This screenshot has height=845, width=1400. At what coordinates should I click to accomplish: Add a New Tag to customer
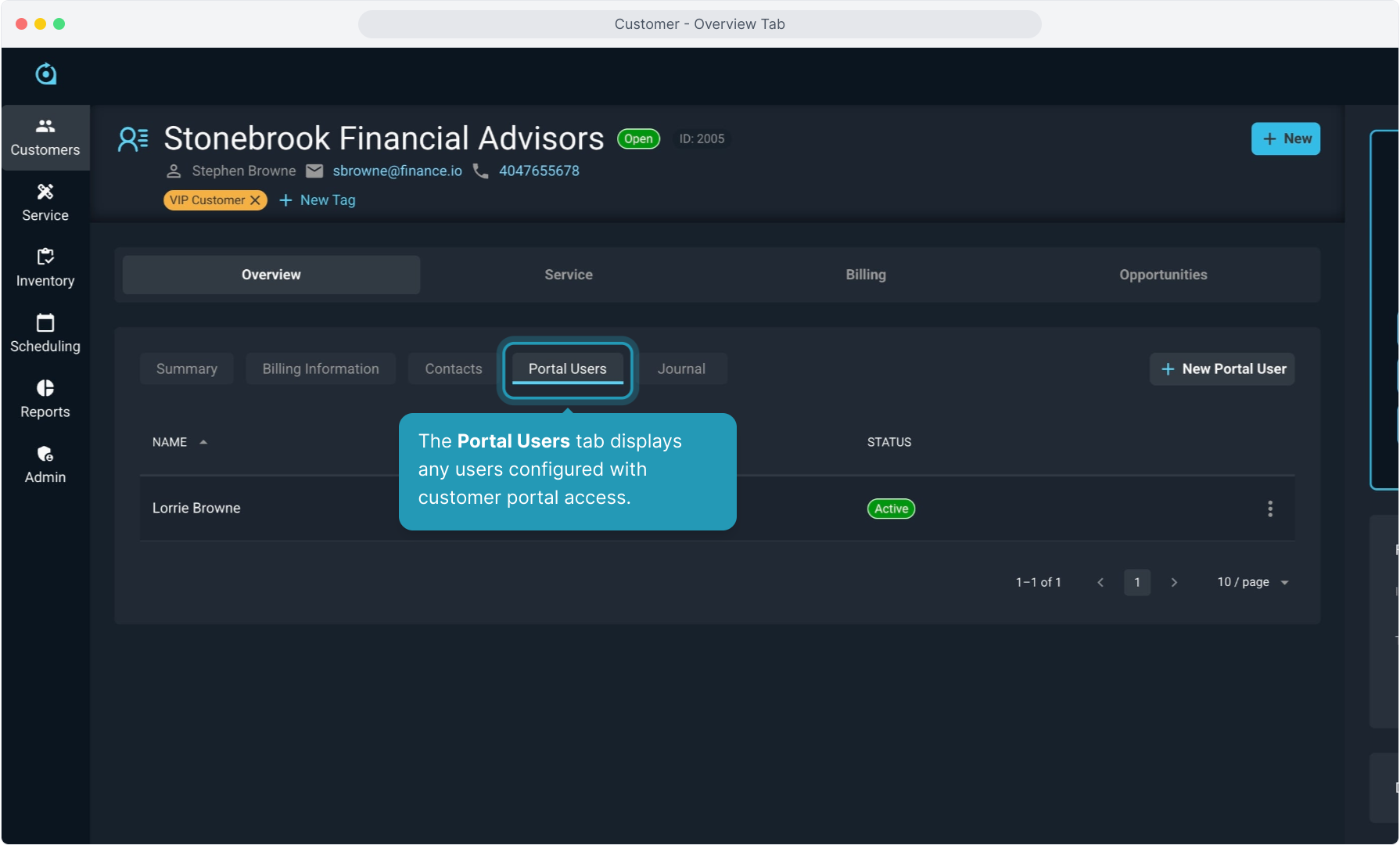318,200
